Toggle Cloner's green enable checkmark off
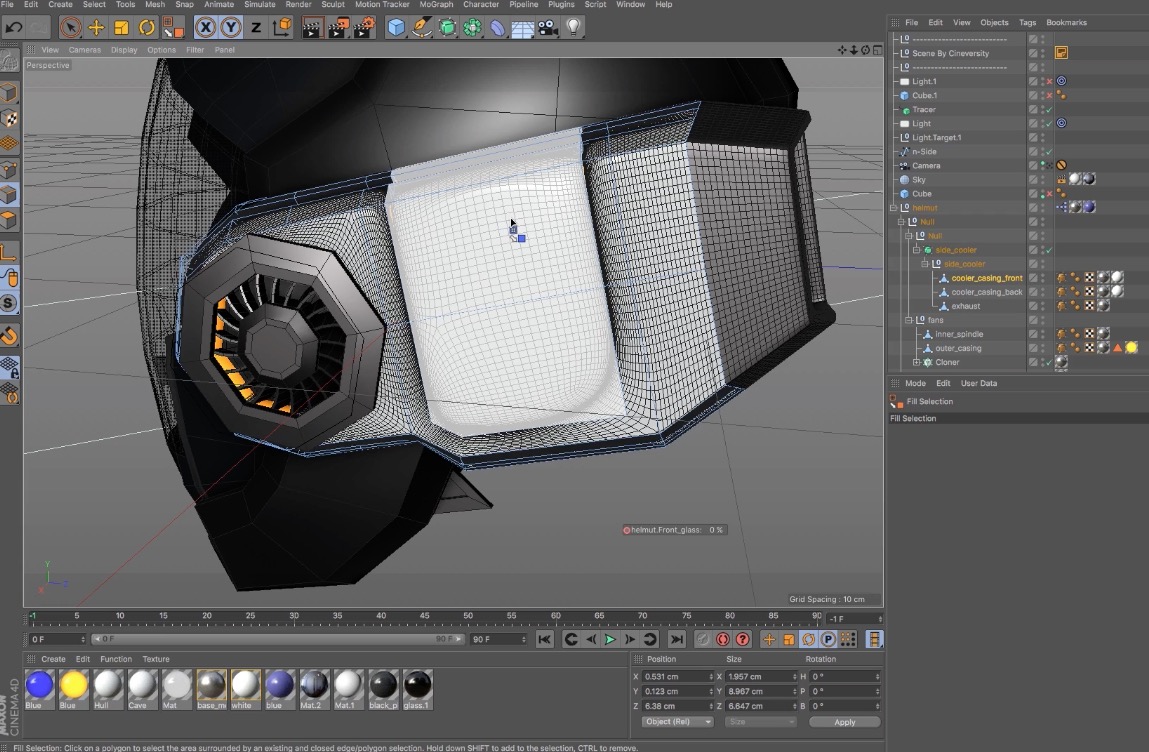 point(1049,362)
